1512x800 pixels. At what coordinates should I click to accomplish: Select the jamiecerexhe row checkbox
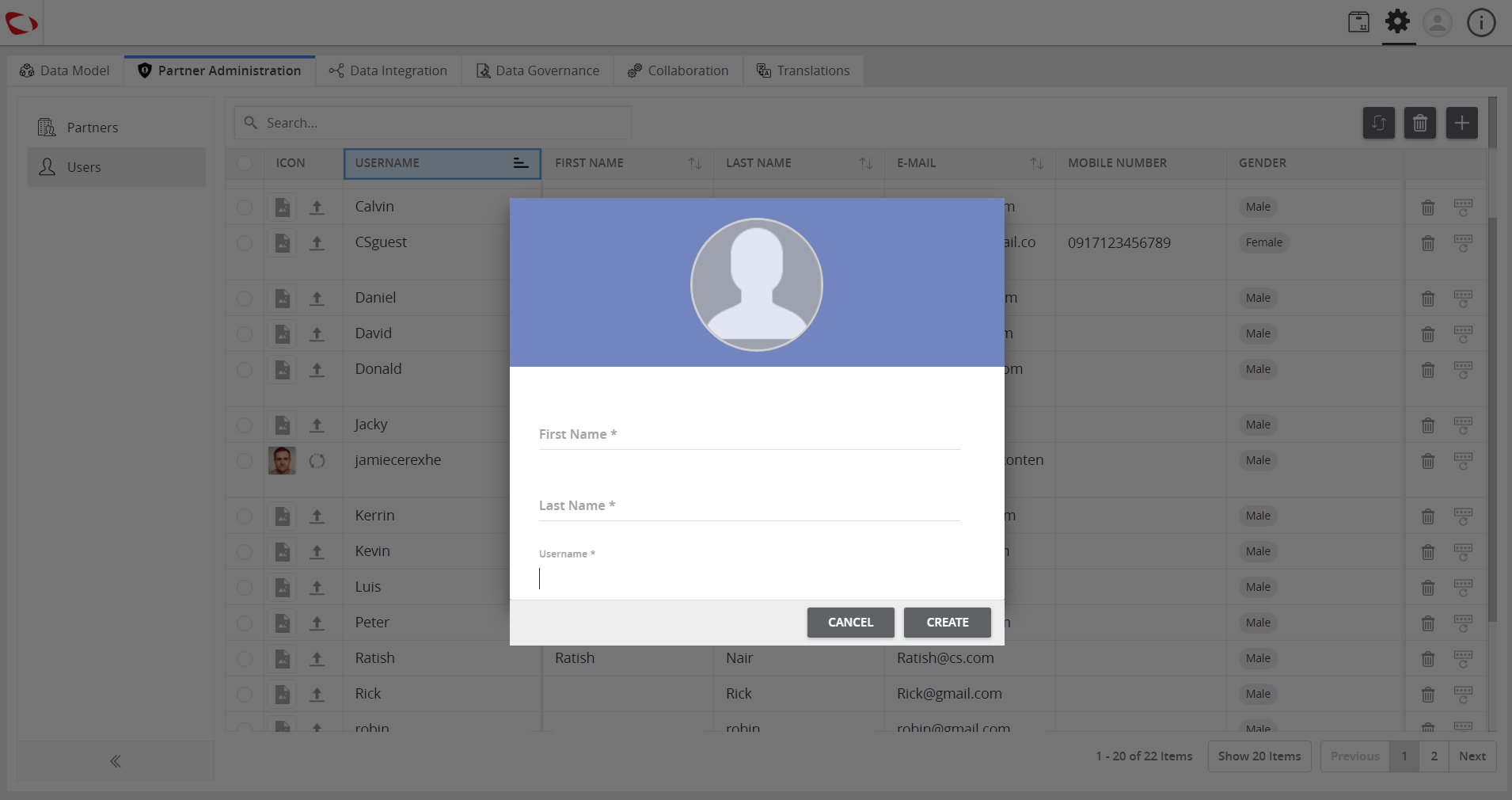pos(245,461)
